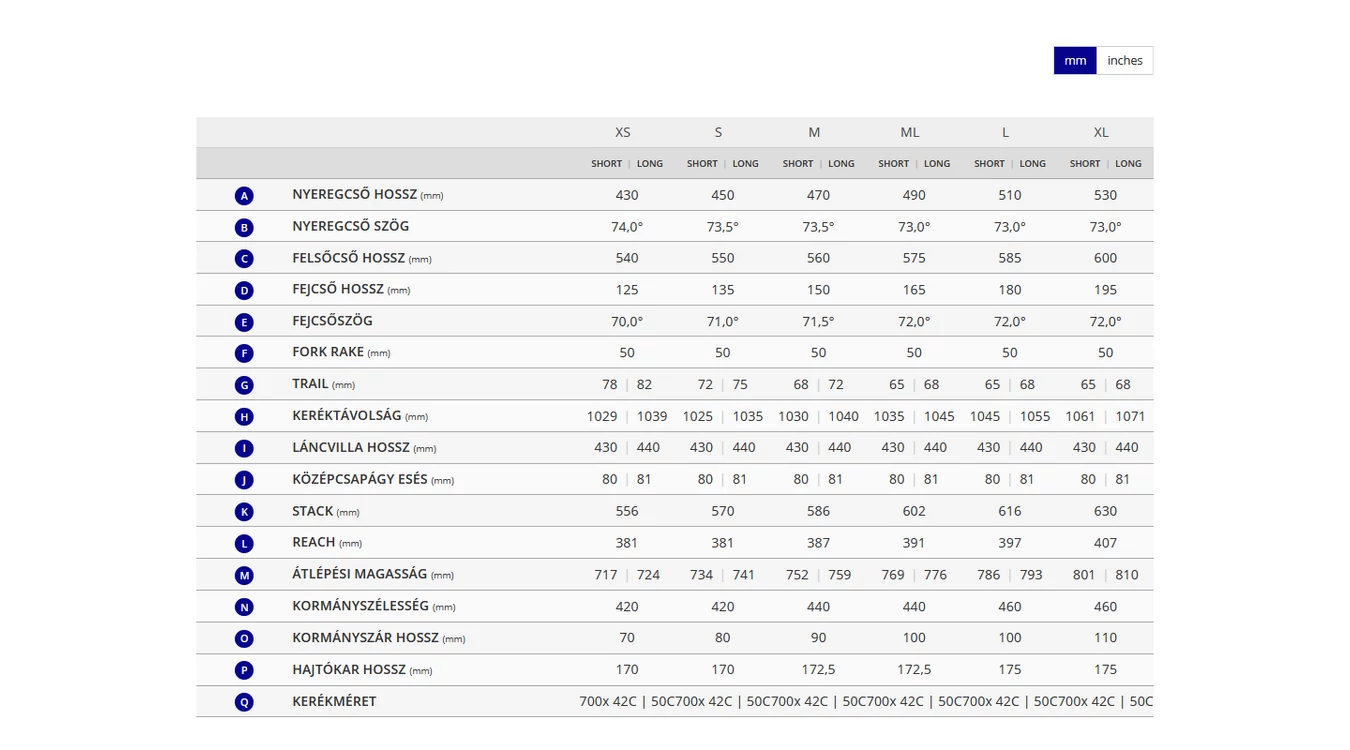Click wheelbase value 1040 for M
The height and width of the screenshot is (750, 1350).
(x=843, y=416)
